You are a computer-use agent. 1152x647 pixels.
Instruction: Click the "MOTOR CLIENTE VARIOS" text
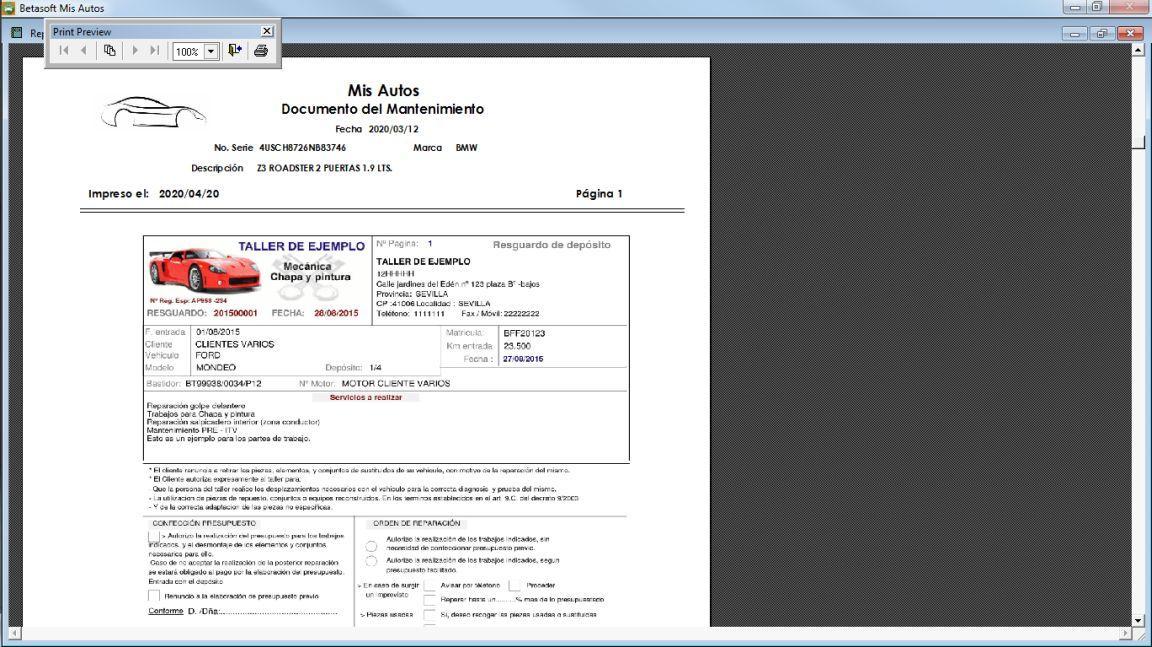(x=395, y=383)
